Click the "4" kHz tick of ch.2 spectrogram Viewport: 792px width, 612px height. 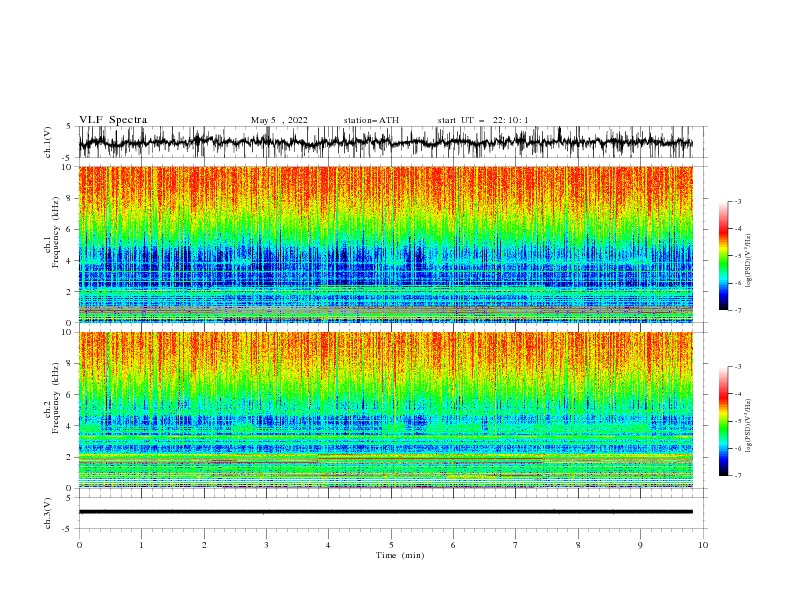coord(71,426)
